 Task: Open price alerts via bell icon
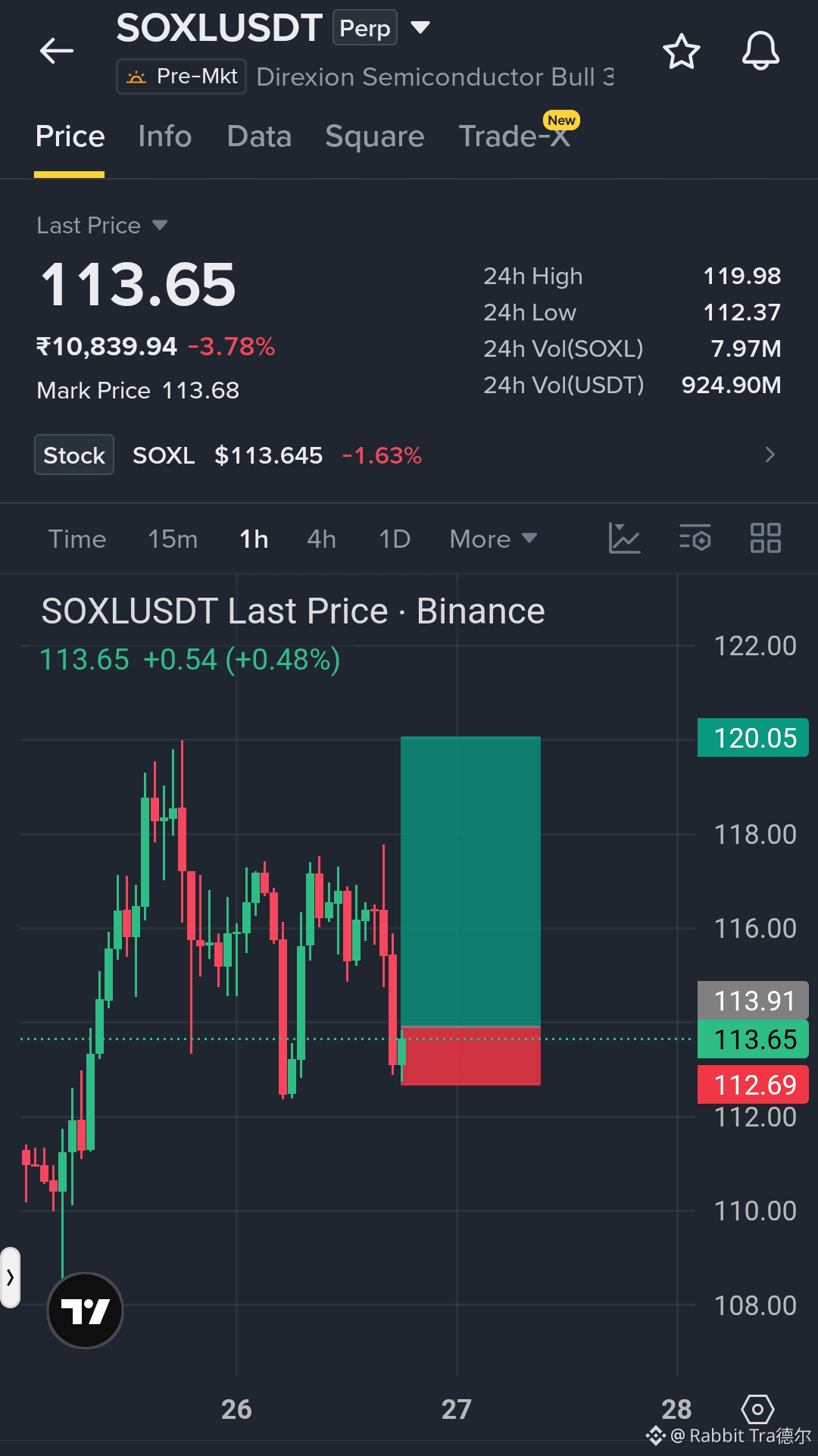point(760,52)
